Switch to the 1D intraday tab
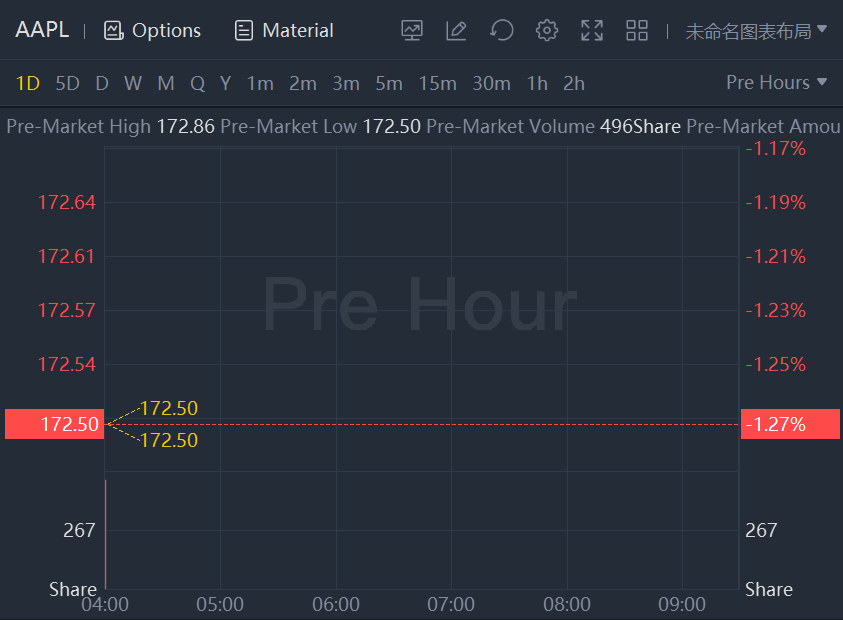 click(x=27, y=84)
